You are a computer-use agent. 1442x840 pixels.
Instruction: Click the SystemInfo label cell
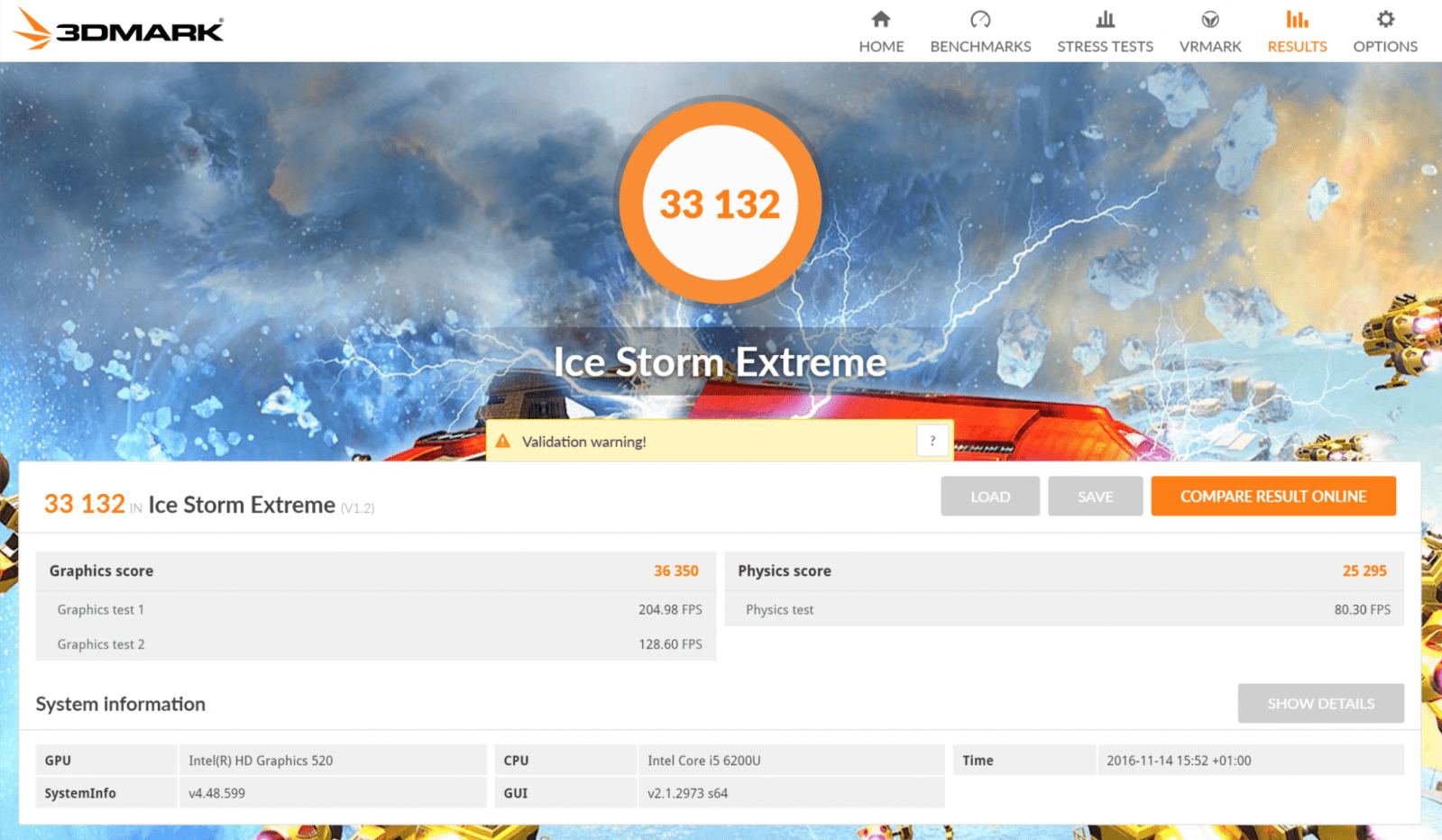click(x=106, y=793)
